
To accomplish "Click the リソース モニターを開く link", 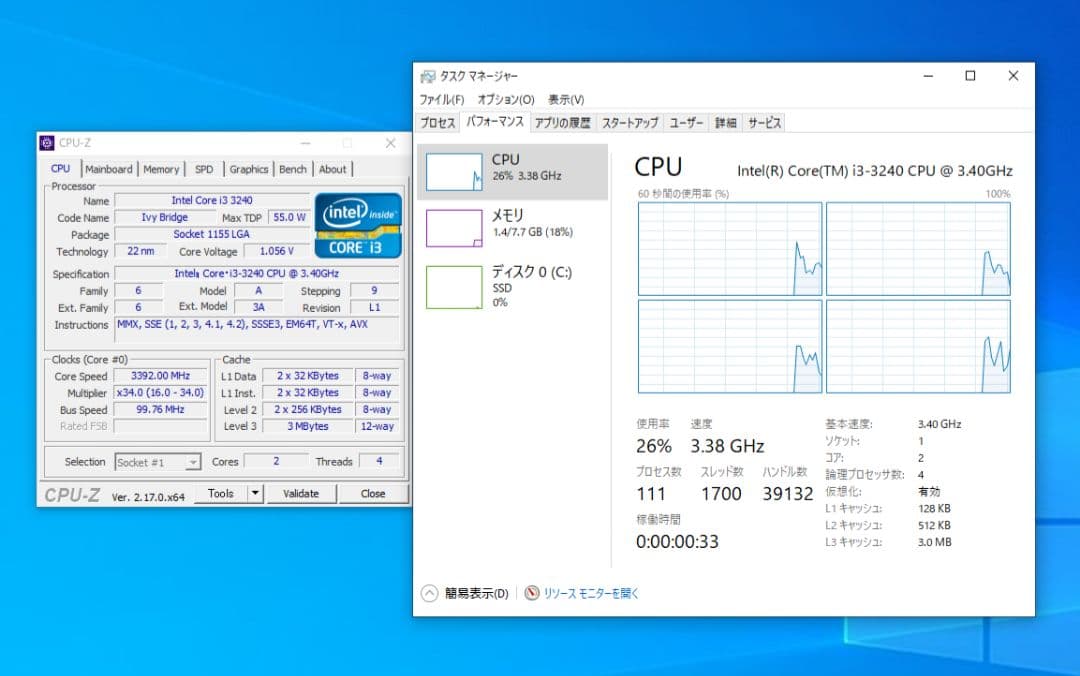I will pos(591,593).
